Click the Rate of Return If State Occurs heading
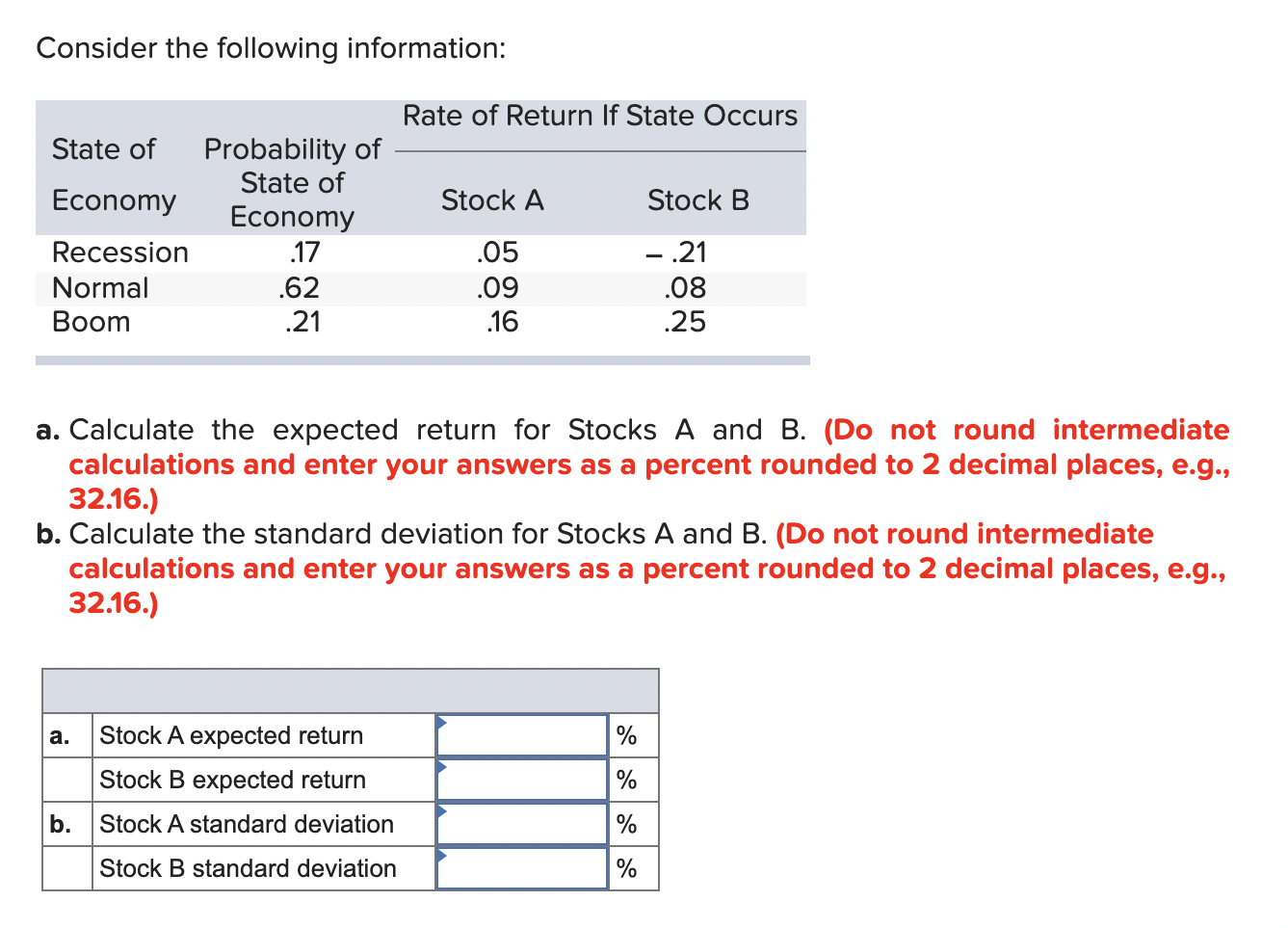This screenshot has width=1288, height=928. [600, 116]
